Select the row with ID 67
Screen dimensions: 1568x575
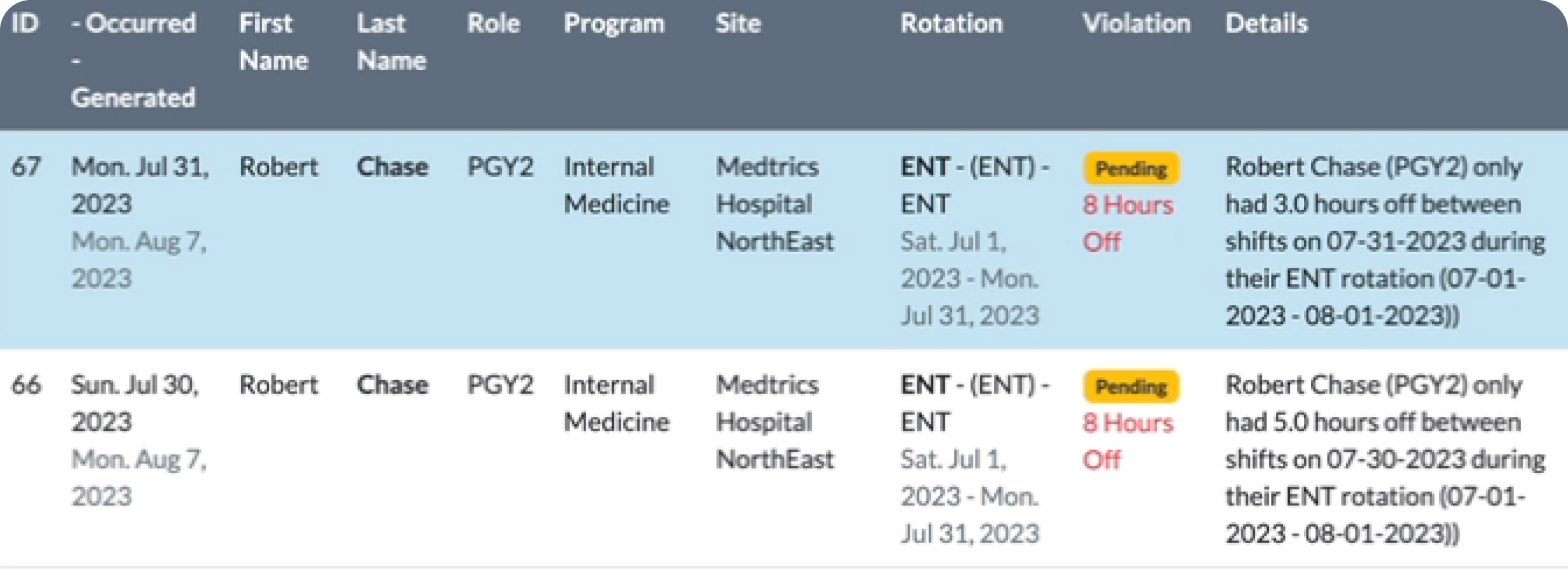point(26,167)
